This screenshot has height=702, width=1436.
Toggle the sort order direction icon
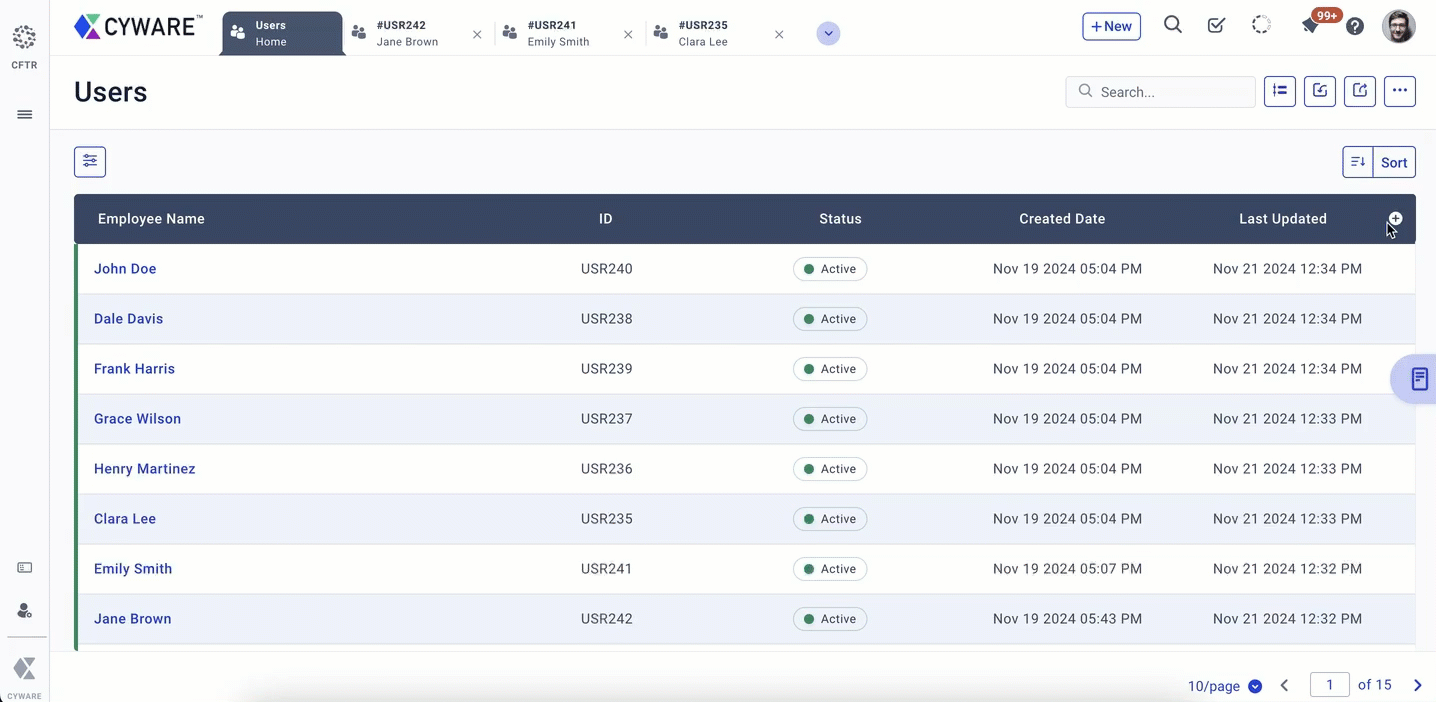[1358, 162]
